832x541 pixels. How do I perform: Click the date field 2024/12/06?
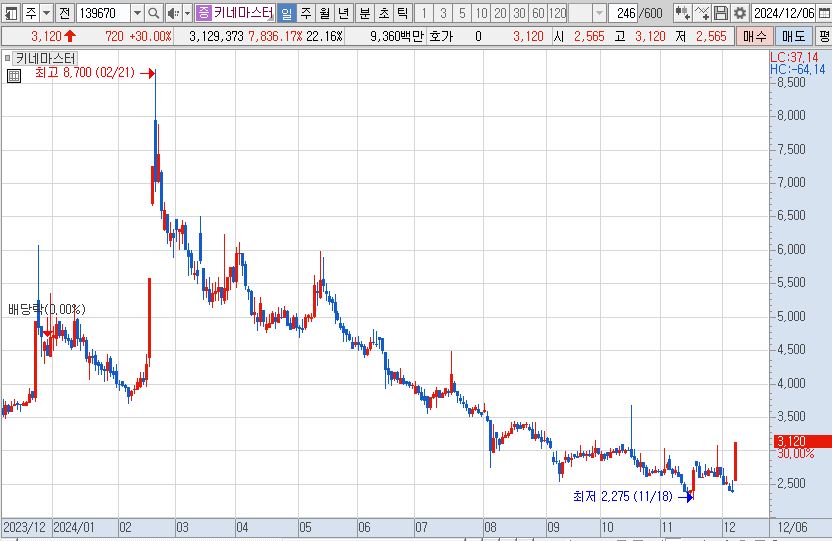pyautogui.click(x=784, y=13)
